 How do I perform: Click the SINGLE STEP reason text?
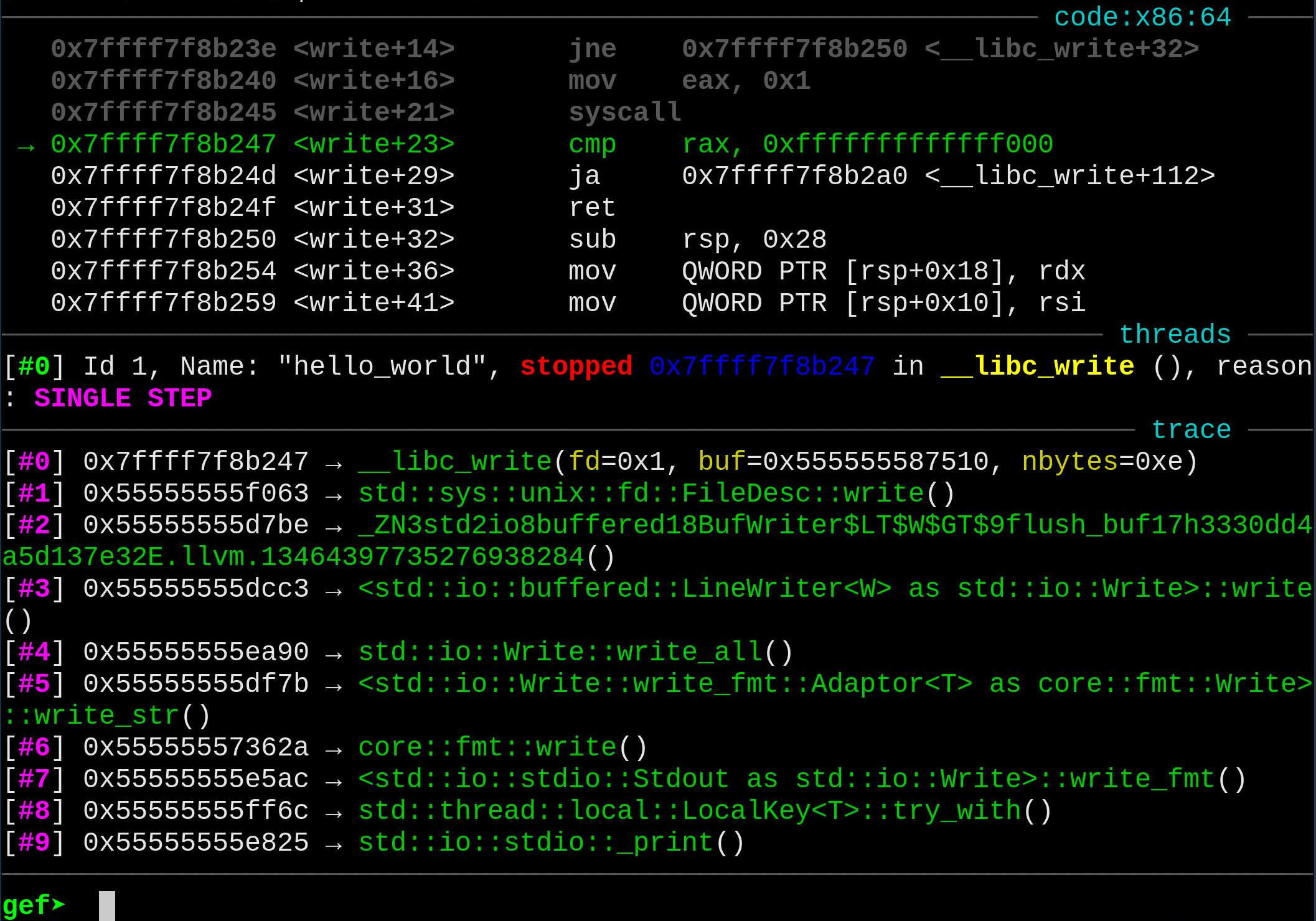(x=123, y=398)
